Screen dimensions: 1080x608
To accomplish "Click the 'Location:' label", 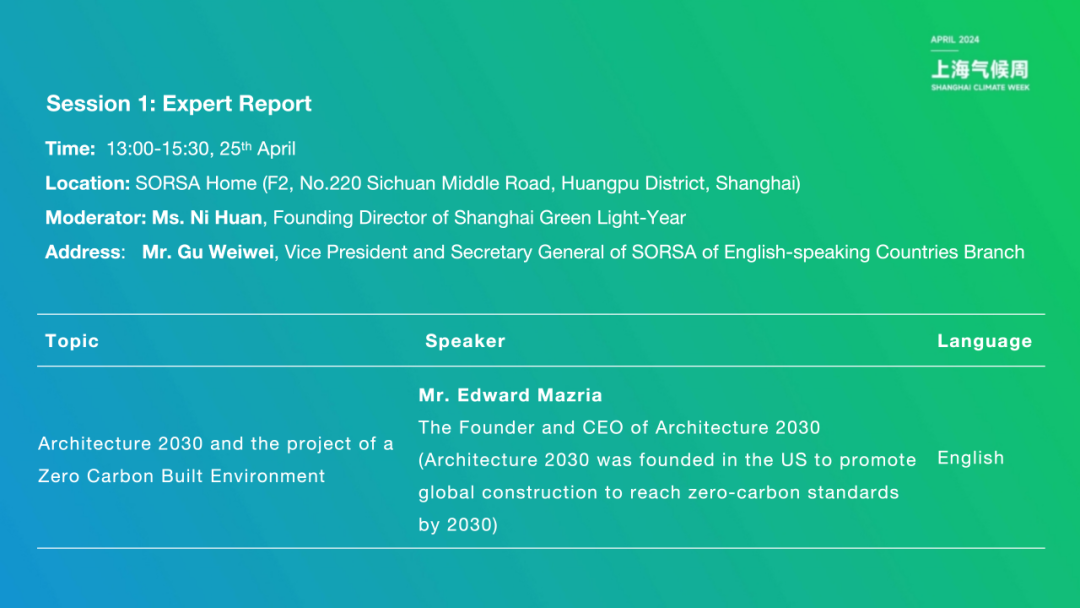I will click(87, 183).
